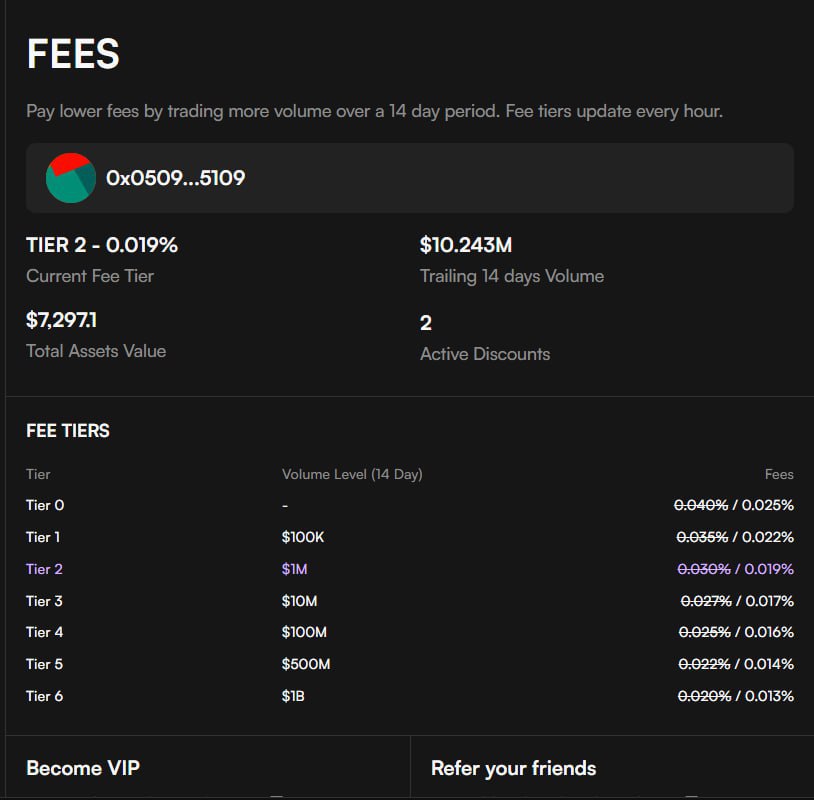Screen dimensions: 814x800
Task: Open the Refer your friends section
Action: 513,768
